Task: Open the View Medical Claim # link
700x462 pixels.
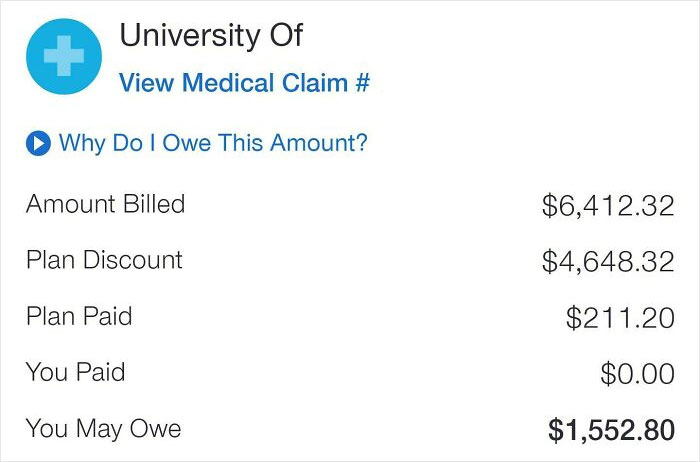Action: (244, 83)
